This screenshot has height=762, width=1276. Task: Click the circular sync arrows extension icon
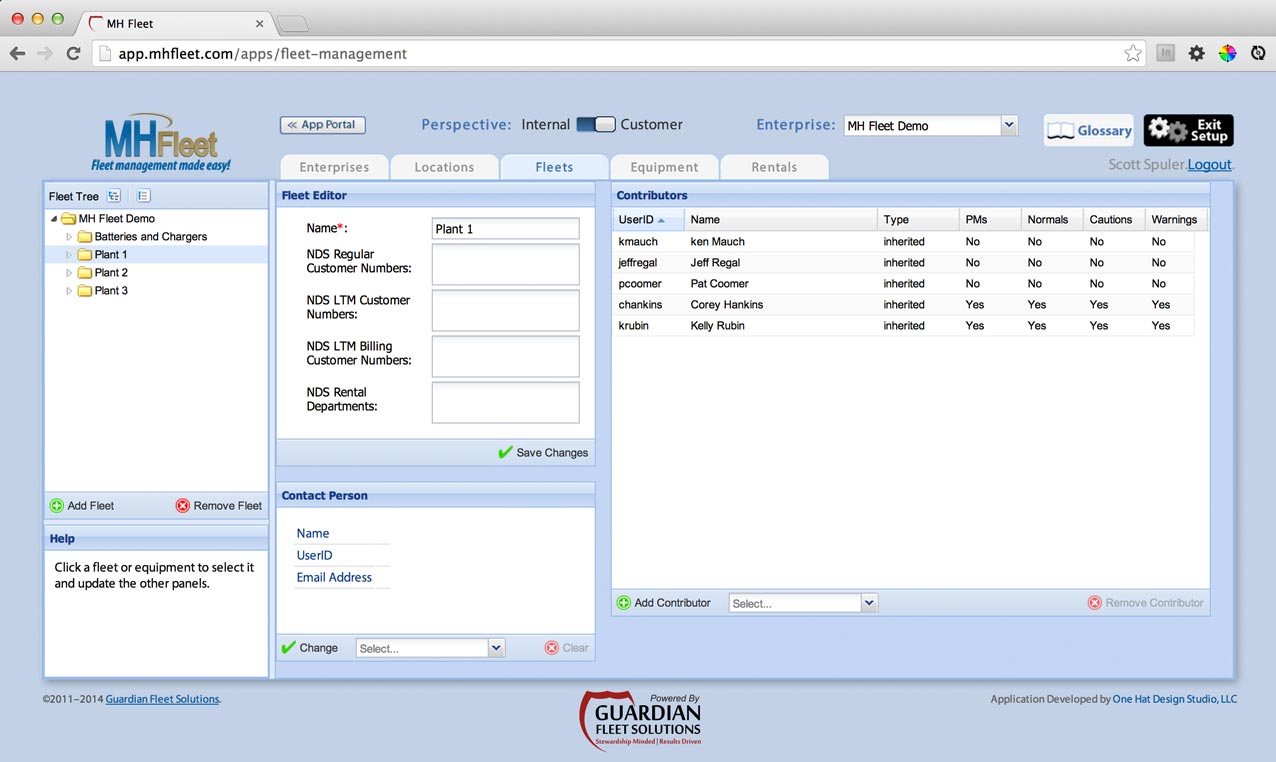click(1258, 54)
